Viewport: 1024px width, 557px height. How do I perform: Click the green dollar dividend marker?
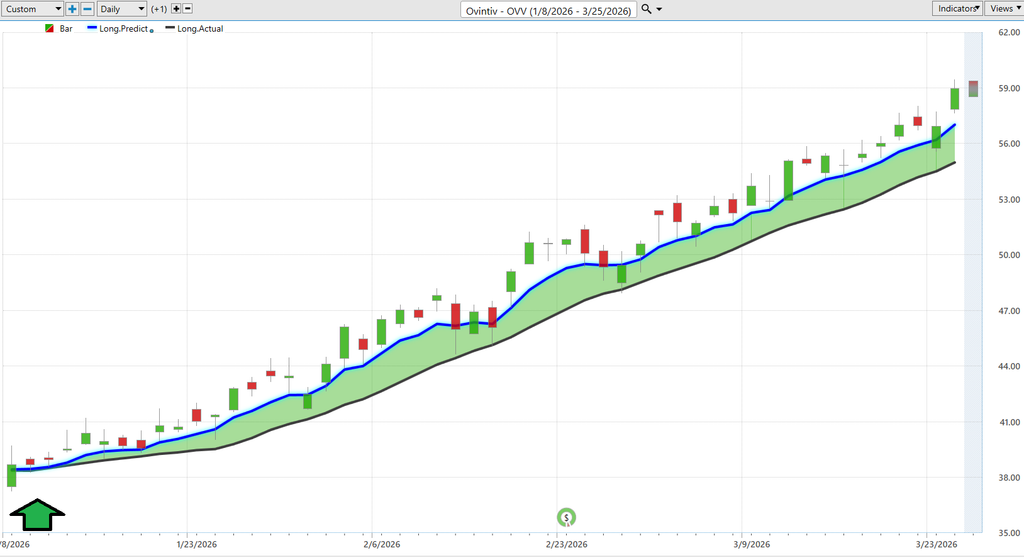pyautogui.click(x=566, y=517)
